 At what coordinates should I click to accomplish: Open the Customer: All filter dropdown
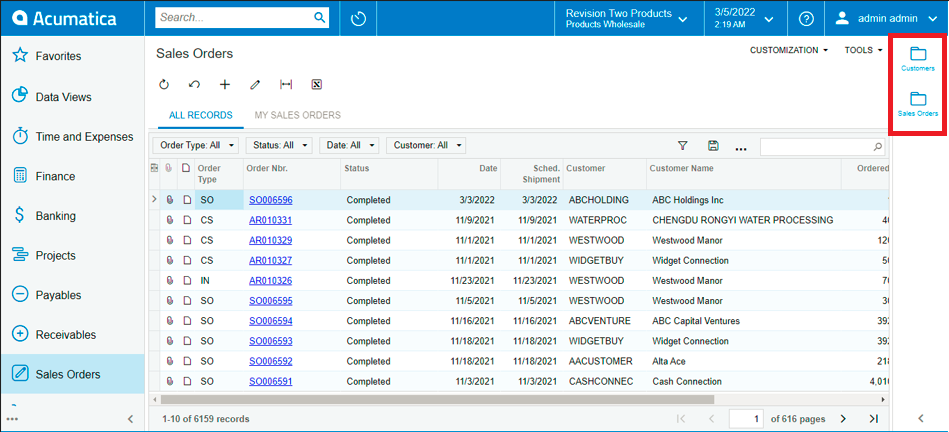tap(425, 145)
